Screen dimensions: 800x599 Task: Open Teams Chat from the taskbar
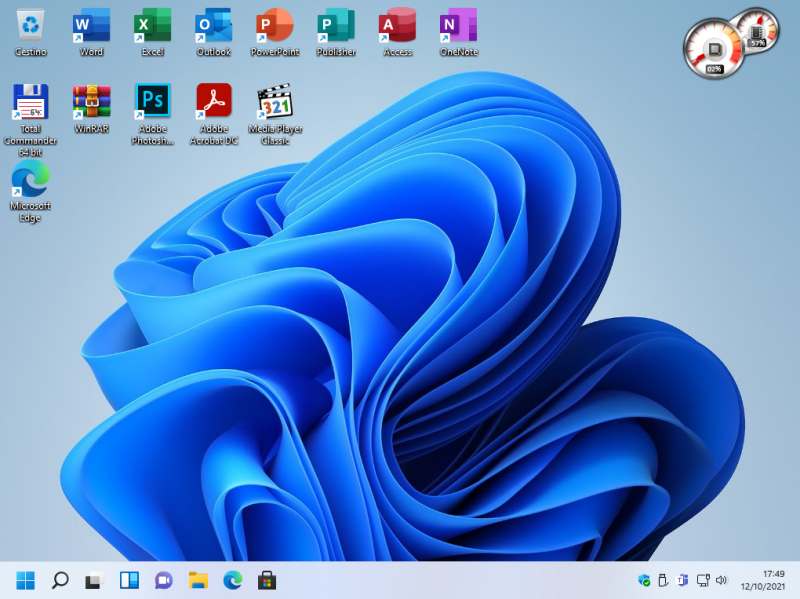[x=163, y=580]
